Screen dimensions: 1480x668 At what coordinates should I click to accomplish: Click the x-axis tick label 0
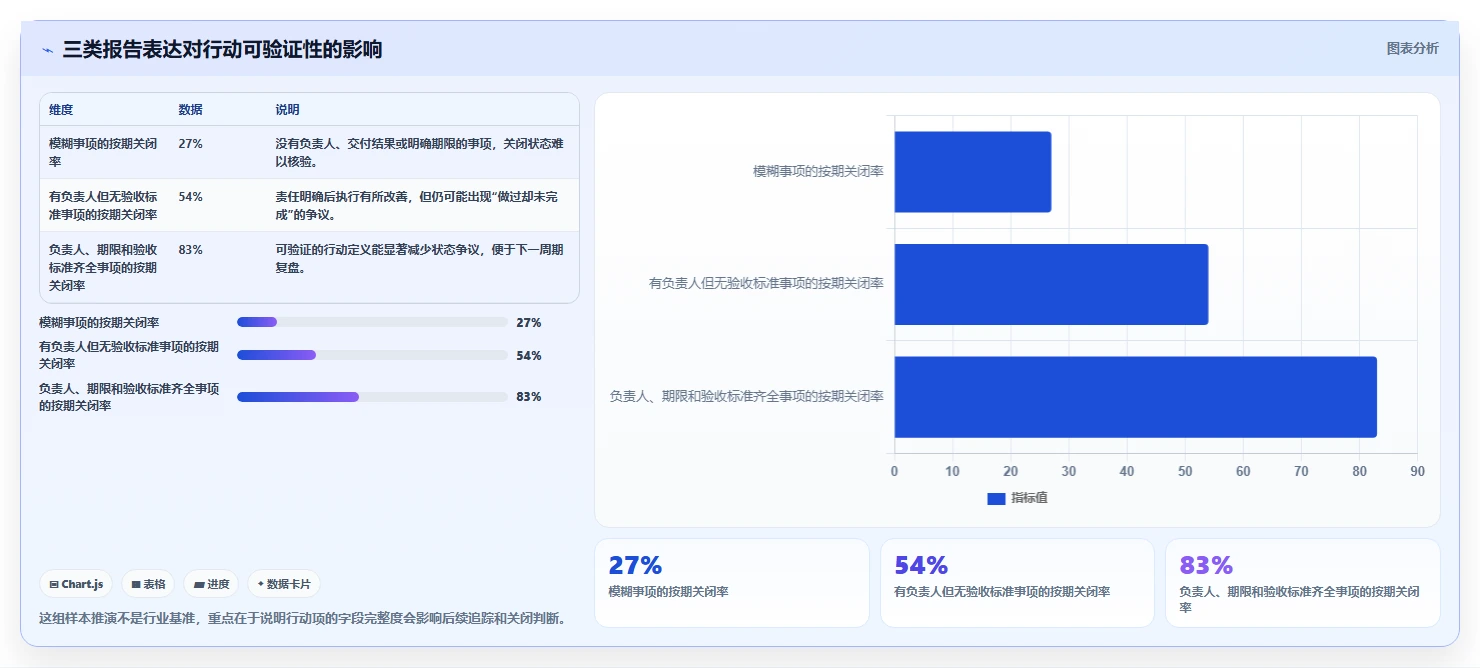click(x=894, y=471)
